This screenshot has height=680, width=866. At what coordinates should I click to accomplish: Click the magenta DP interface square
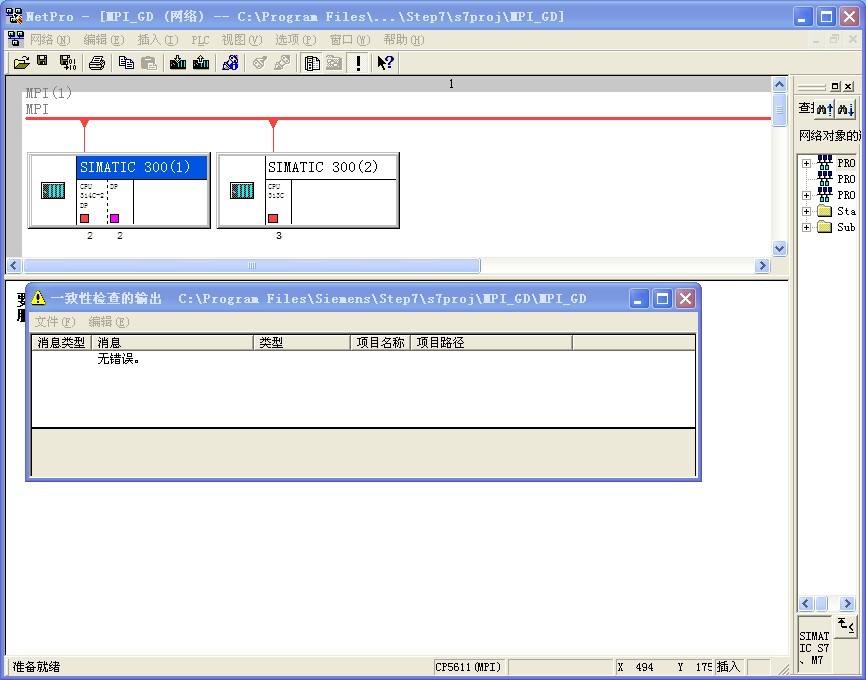point(114,218)
